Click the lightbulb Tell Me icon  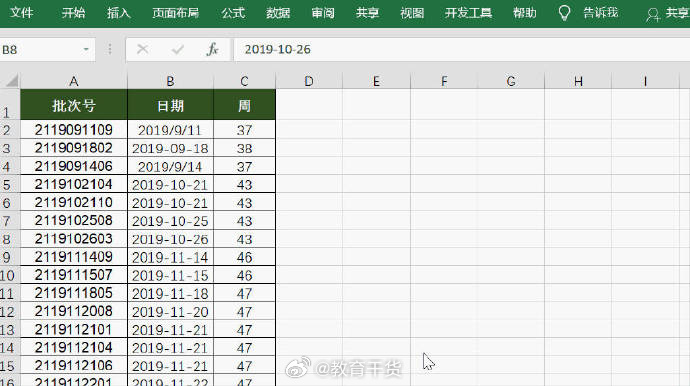tap(564, 13)
